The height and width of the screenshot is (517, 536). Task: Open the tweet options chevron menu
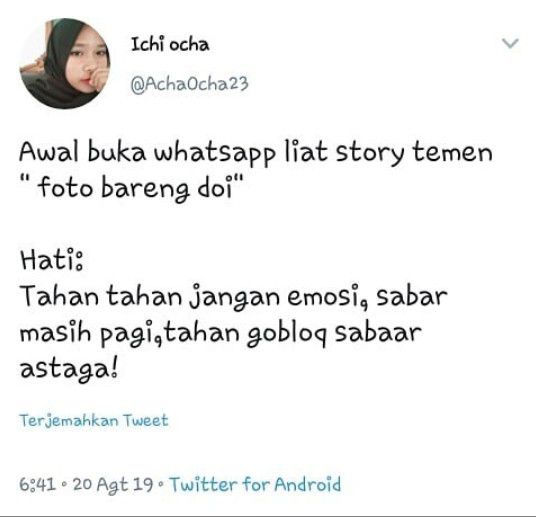click(x=510, y=43)
